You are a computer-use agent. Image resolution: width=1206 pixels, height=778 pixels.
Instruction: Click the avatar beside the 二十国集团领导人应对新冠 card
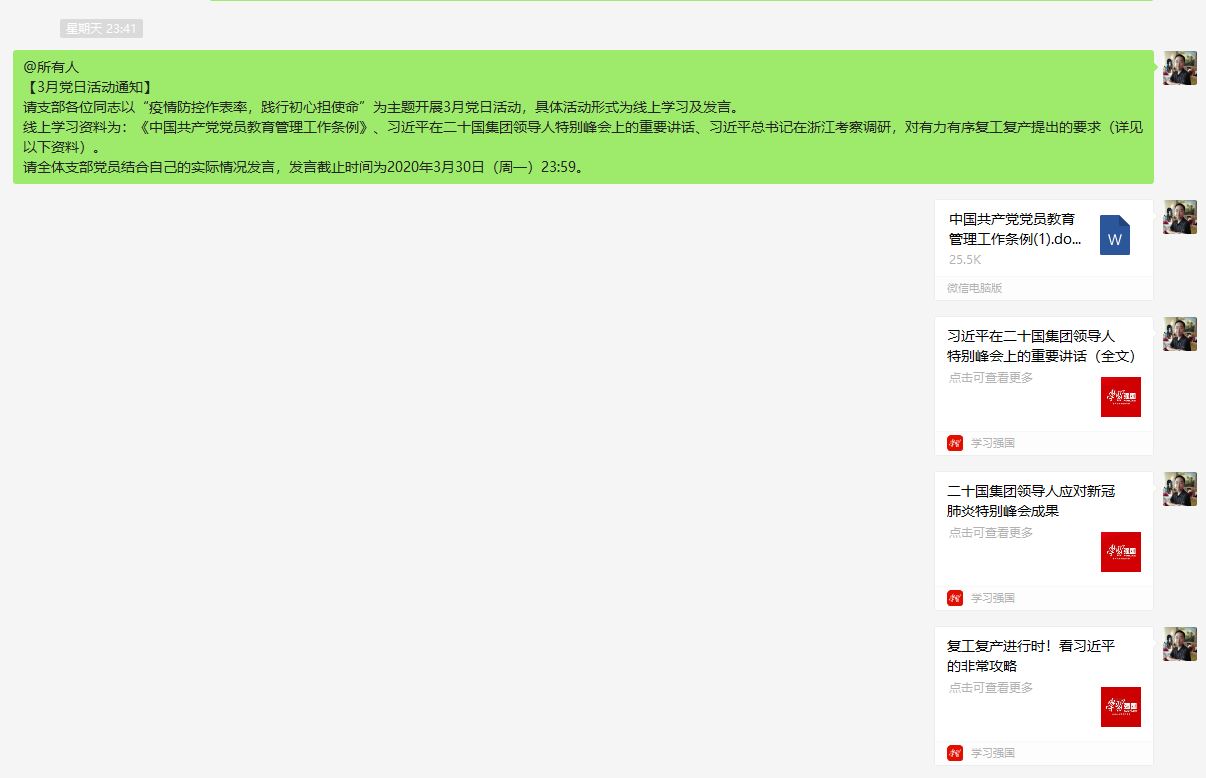click(x=1180, y=489)
